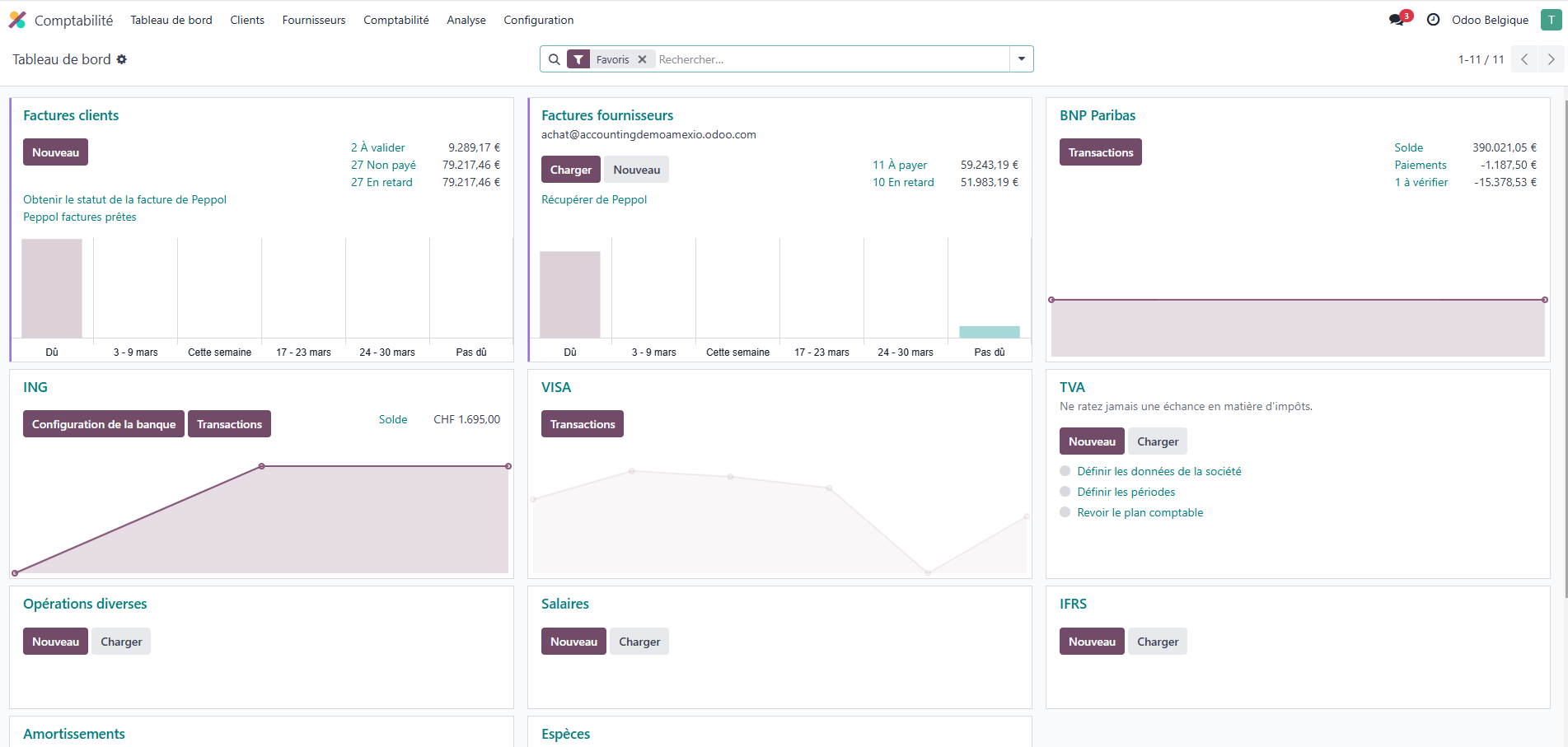Open the Configuration menu
Screen dimensions: 1568x747
[538, 20]
